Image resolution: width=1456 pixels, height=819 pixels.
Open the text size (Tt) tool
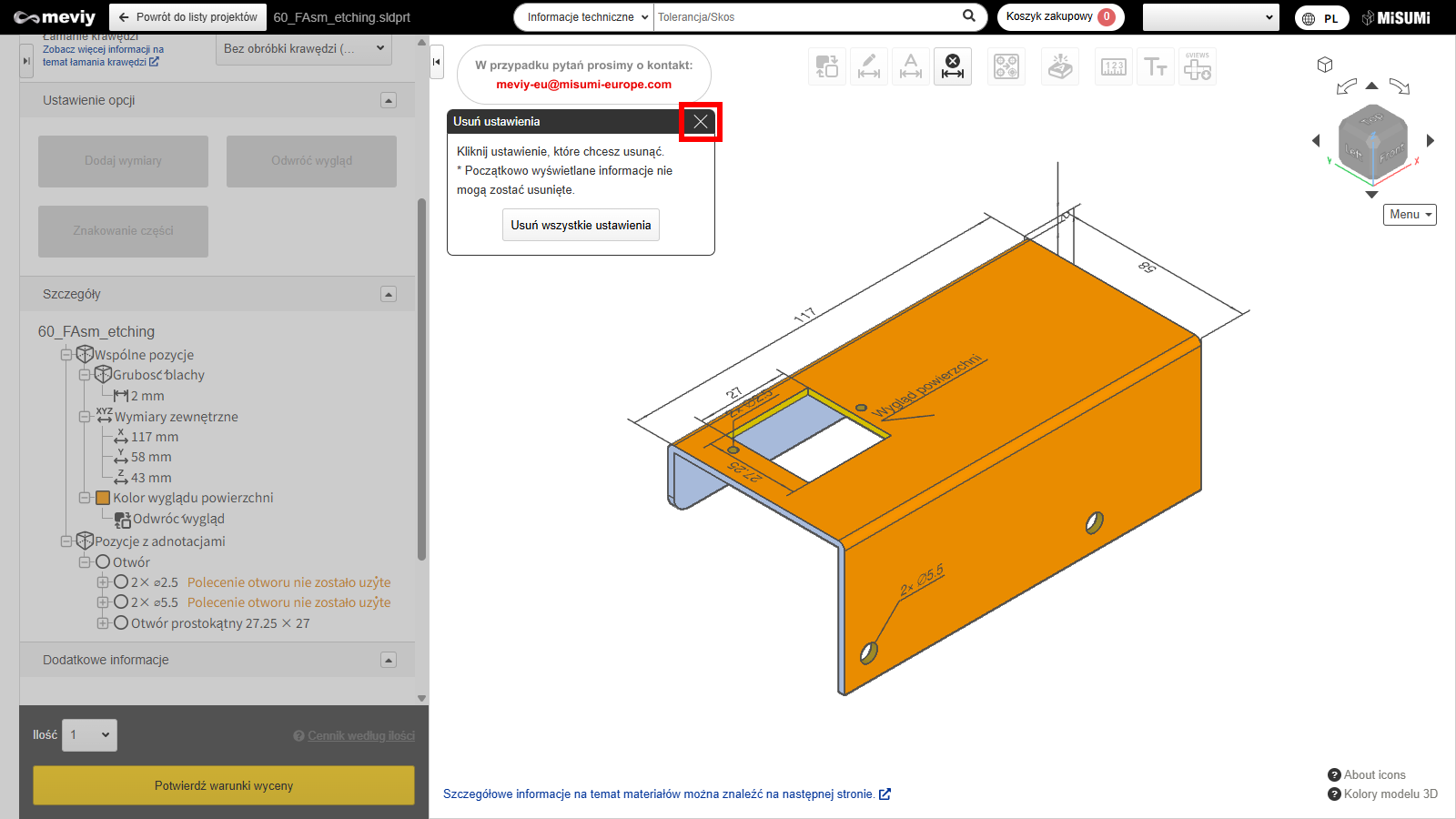click(x=1156, y=66)
